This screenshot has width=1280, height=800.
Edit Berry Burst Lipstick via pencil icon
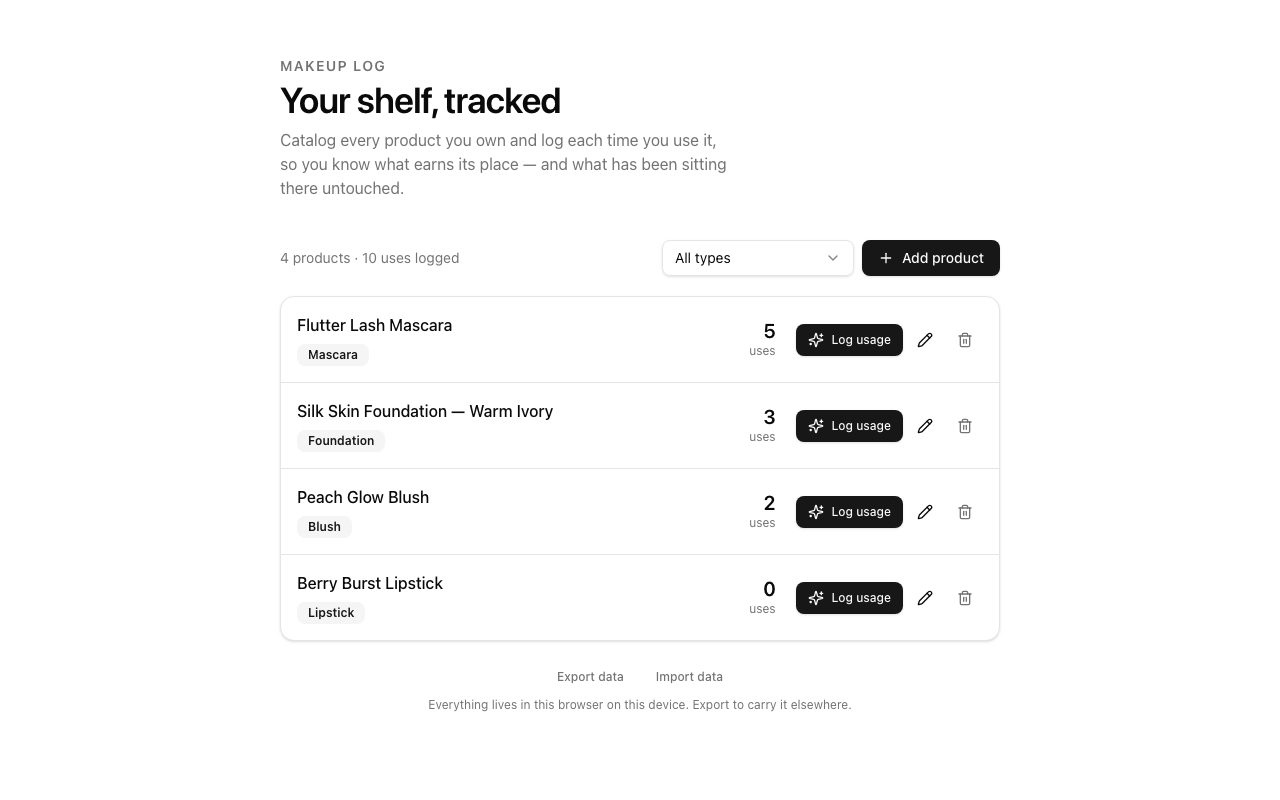tap(925, 598)
